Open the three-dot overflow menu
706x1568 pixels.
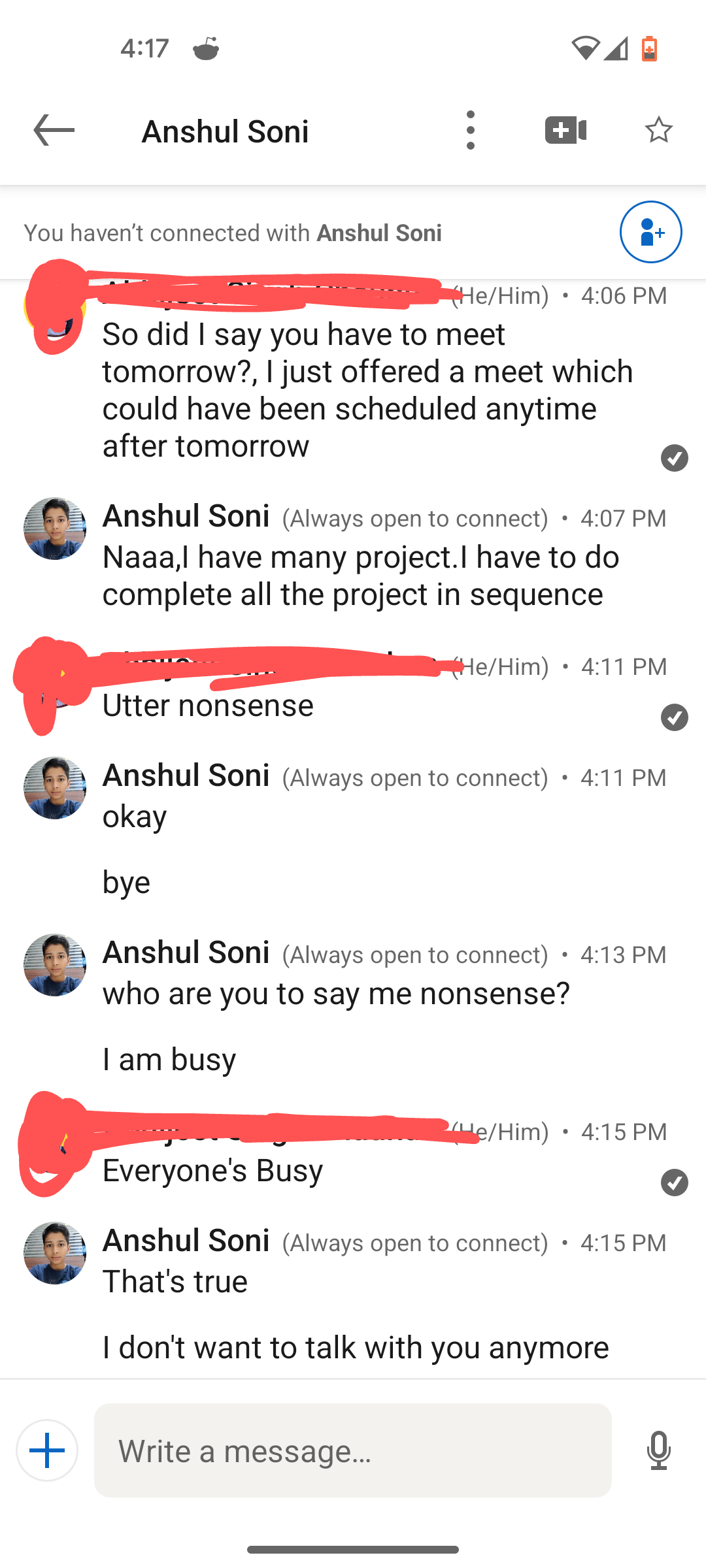click(470, 130)
